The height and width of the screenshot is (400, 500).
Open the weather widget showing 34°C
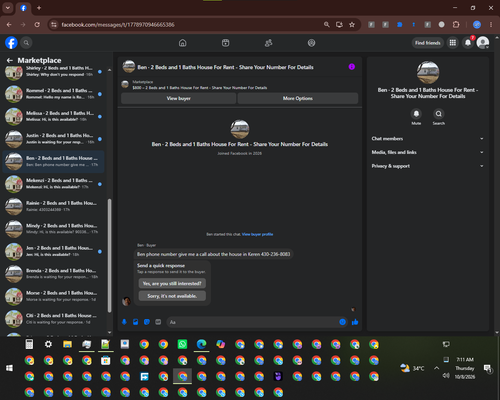pos(412,368)
